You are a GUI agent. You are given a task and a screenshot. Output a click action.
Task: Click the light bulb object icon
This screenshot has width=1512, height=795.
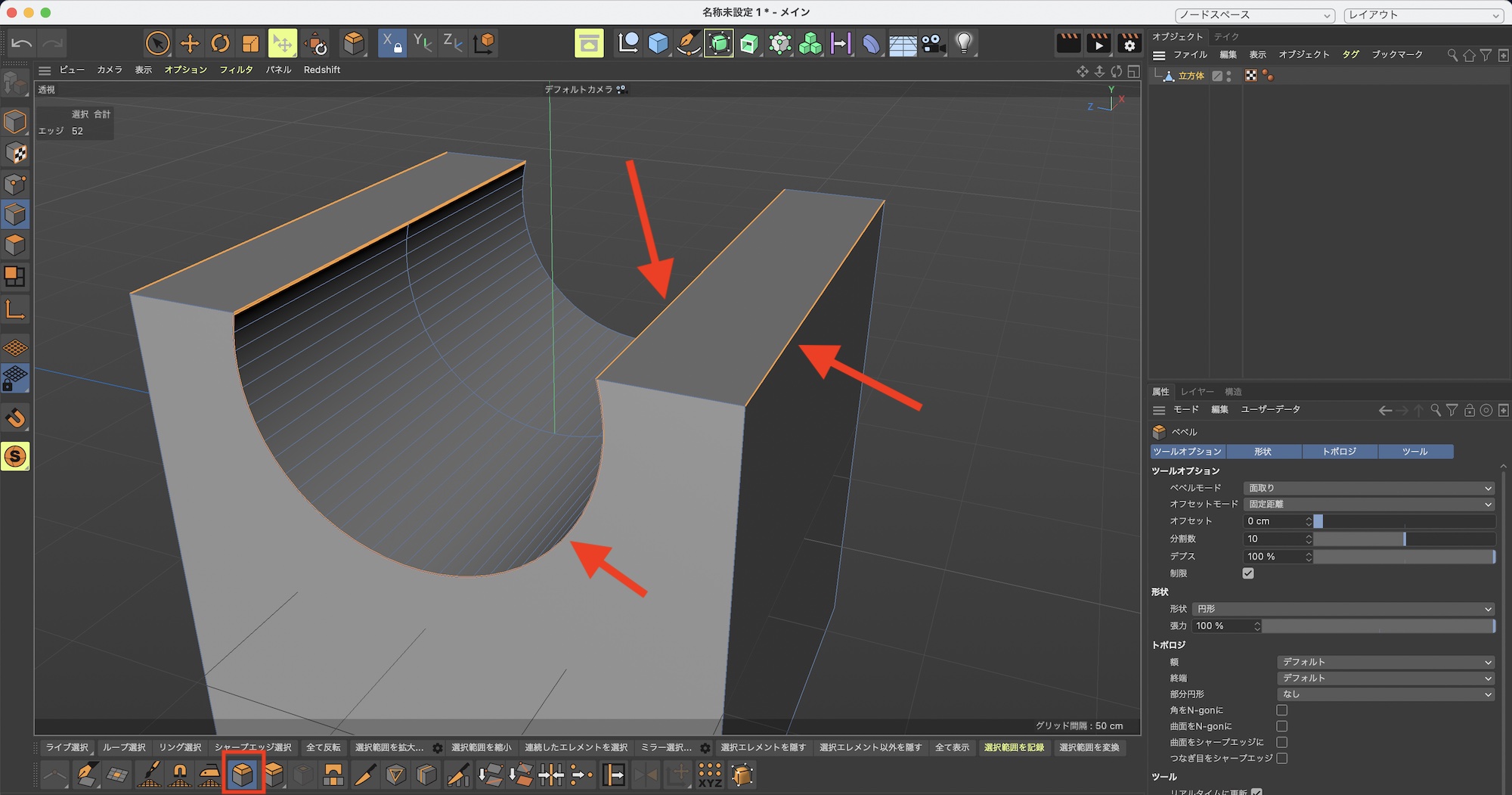pos(963,43)
